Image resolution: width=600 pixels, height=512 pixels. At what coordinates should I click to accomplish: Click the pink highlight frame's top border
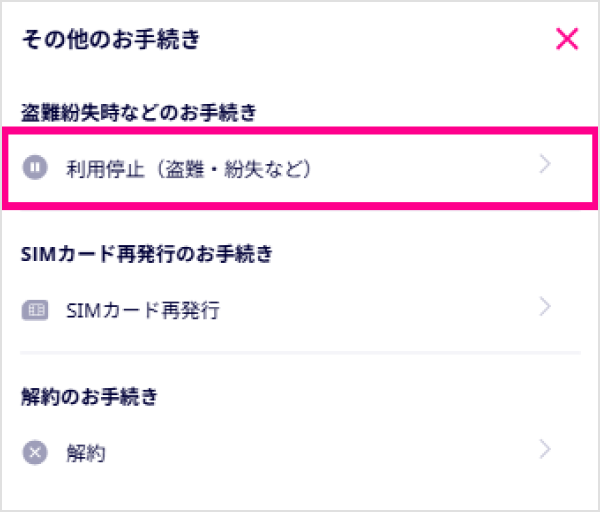(300, 130)
